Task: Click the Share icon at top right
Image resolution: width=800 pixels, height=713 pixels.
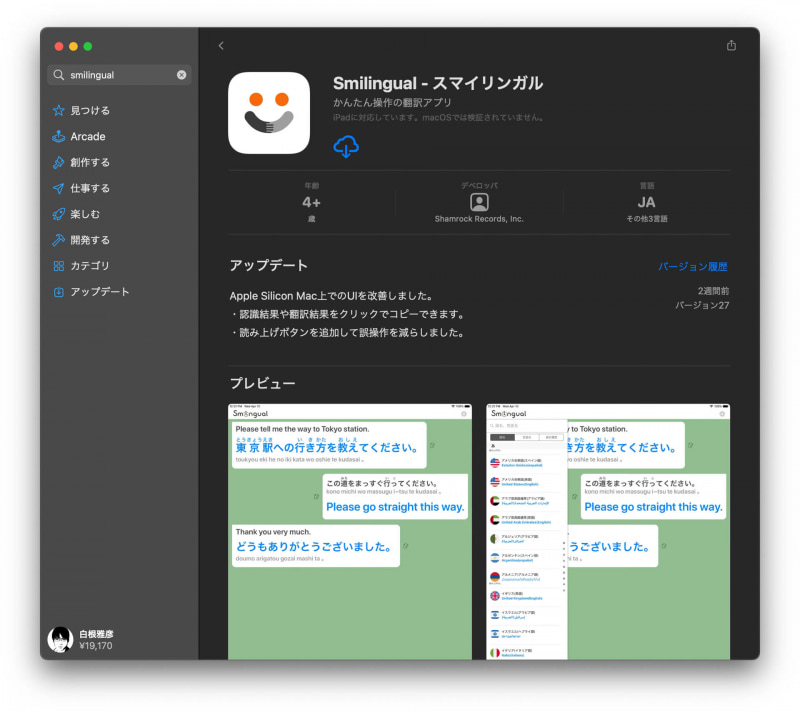Action: pyautogui.click(x=730, y=45)
